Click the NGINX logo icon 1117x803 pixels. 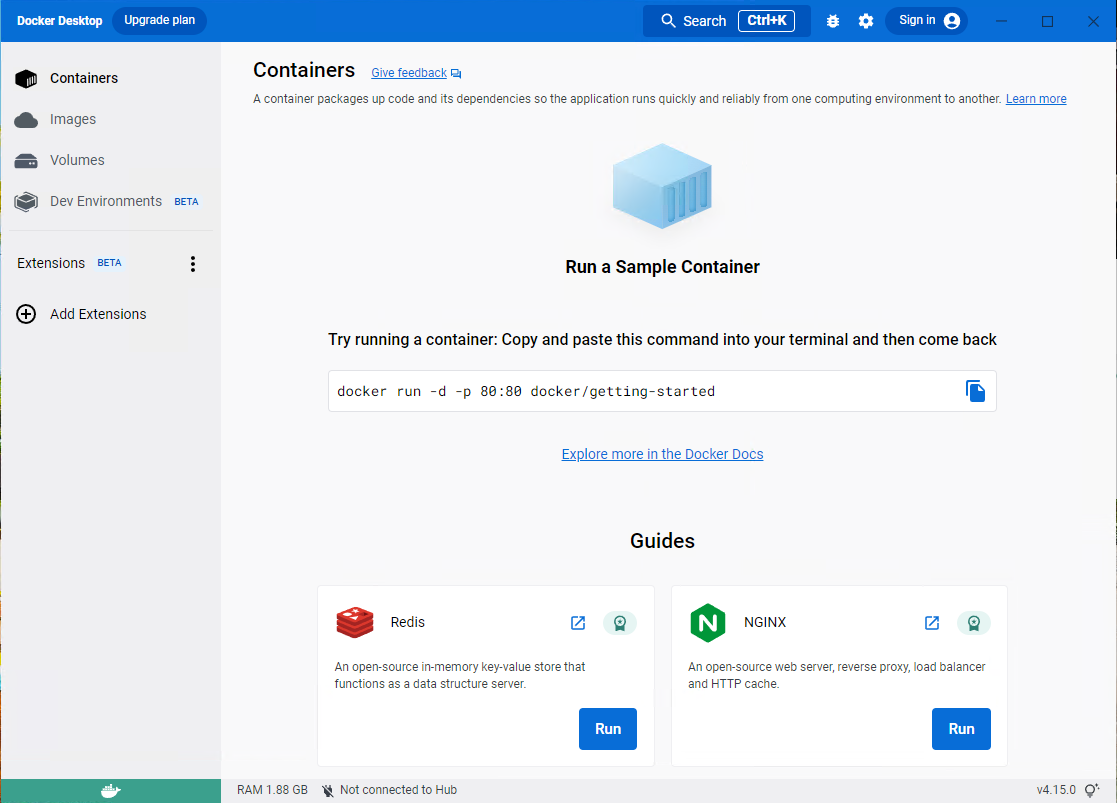(x=707, y=623)
